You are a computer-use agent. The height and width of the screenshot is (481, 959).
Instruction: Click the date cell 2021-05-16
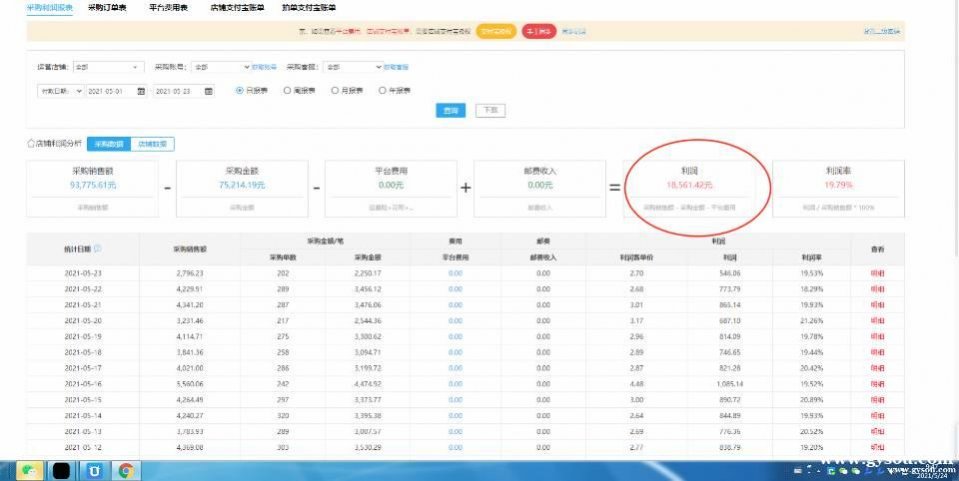pos(83,384)
